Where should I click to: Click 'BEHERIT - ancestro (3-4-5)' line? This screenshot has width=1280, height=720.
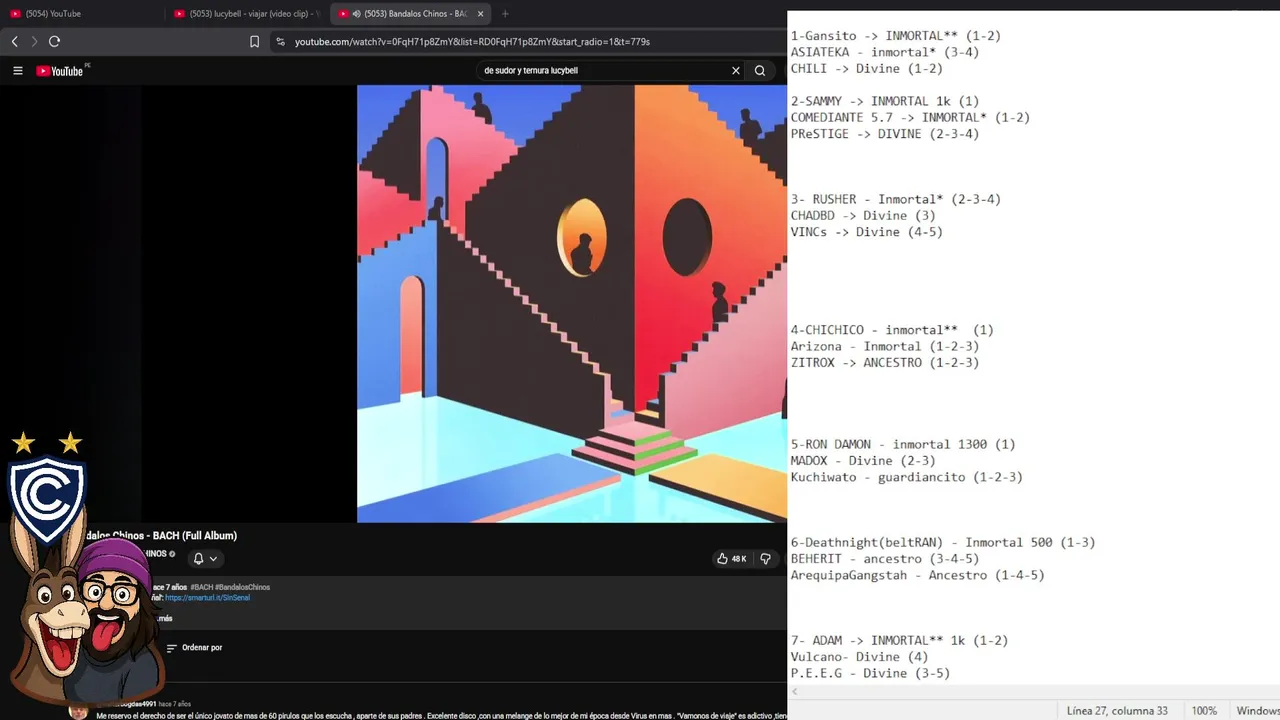884,559
